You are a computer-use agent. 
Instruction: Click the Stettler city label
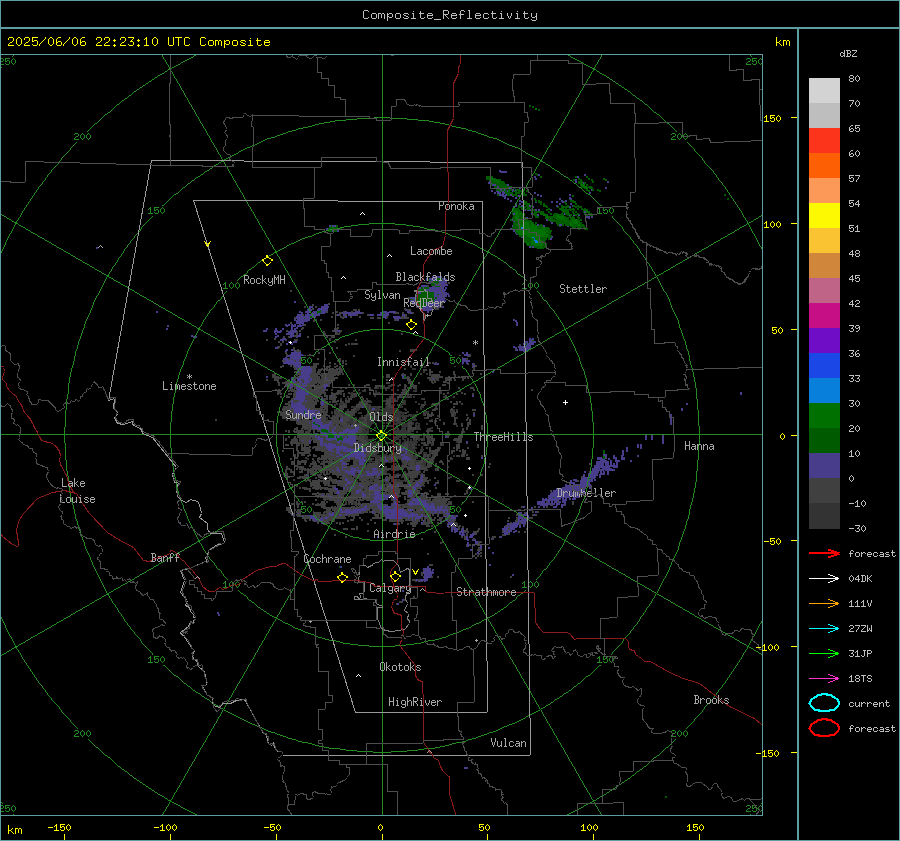583,289
